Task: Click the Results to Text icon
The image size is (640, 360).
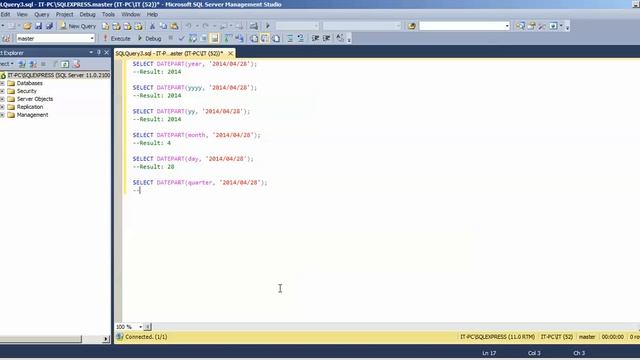Action: tap(254, 38)
